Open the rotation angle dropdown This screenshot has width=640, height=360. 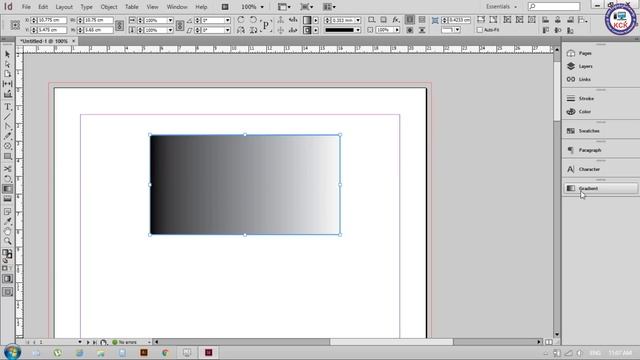(227, 20)
